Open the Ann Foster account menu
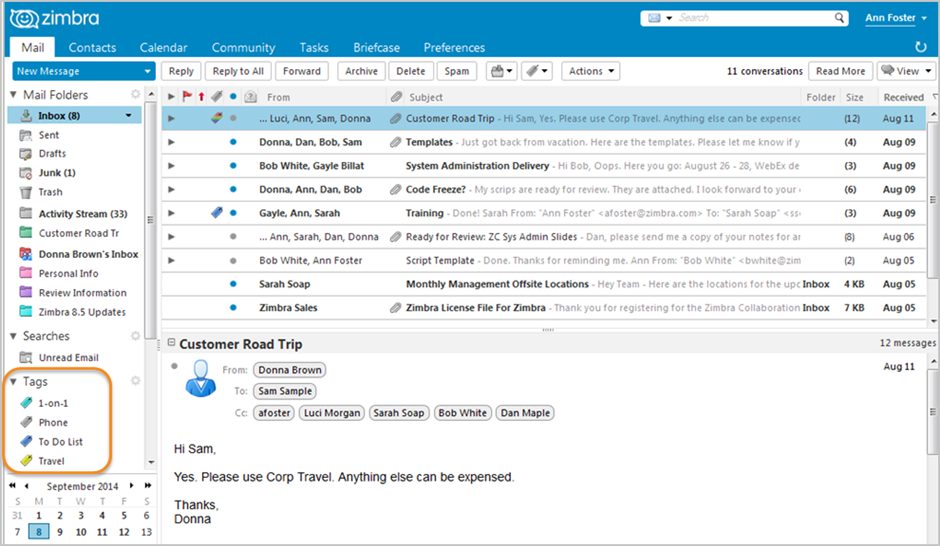The height and width of the screenshot is (546, 940). [896, 18]
